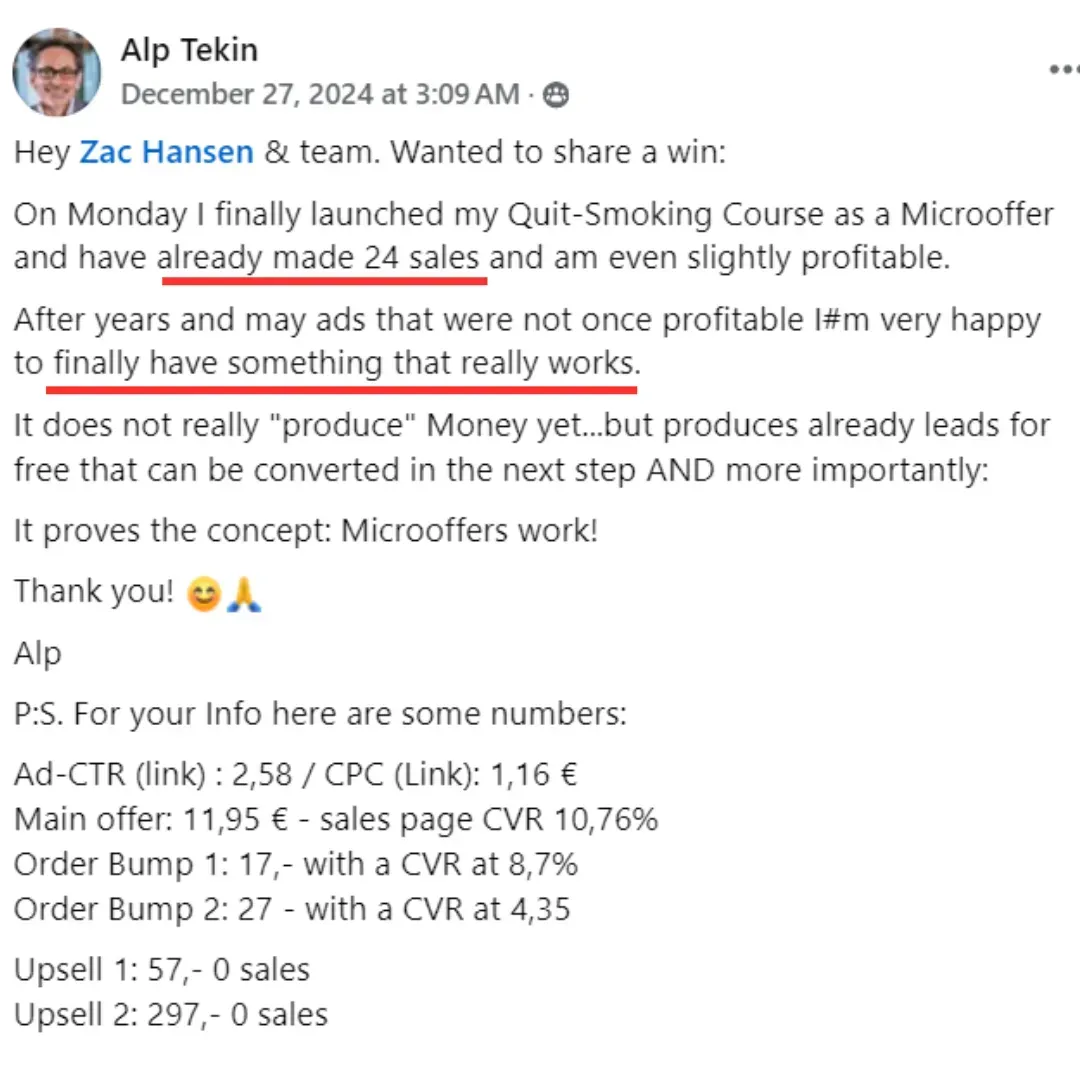The width and height of the screenshot is (1080, 1080).
Task: Click the "Thank you!" text
Action: pyautogui.click(x=94, y=591)
